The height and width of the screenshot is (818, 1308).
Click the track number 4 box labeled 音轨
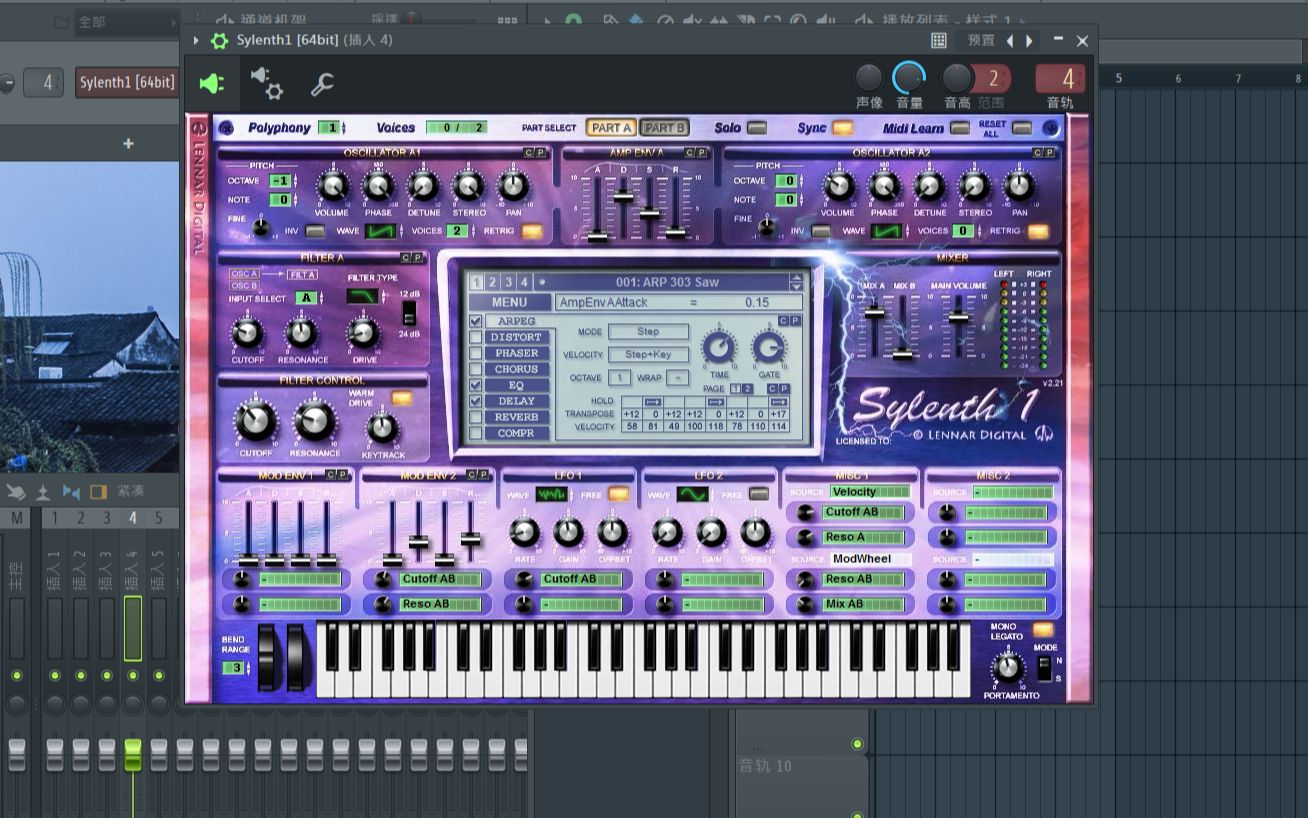click(x=1061, y=79)
